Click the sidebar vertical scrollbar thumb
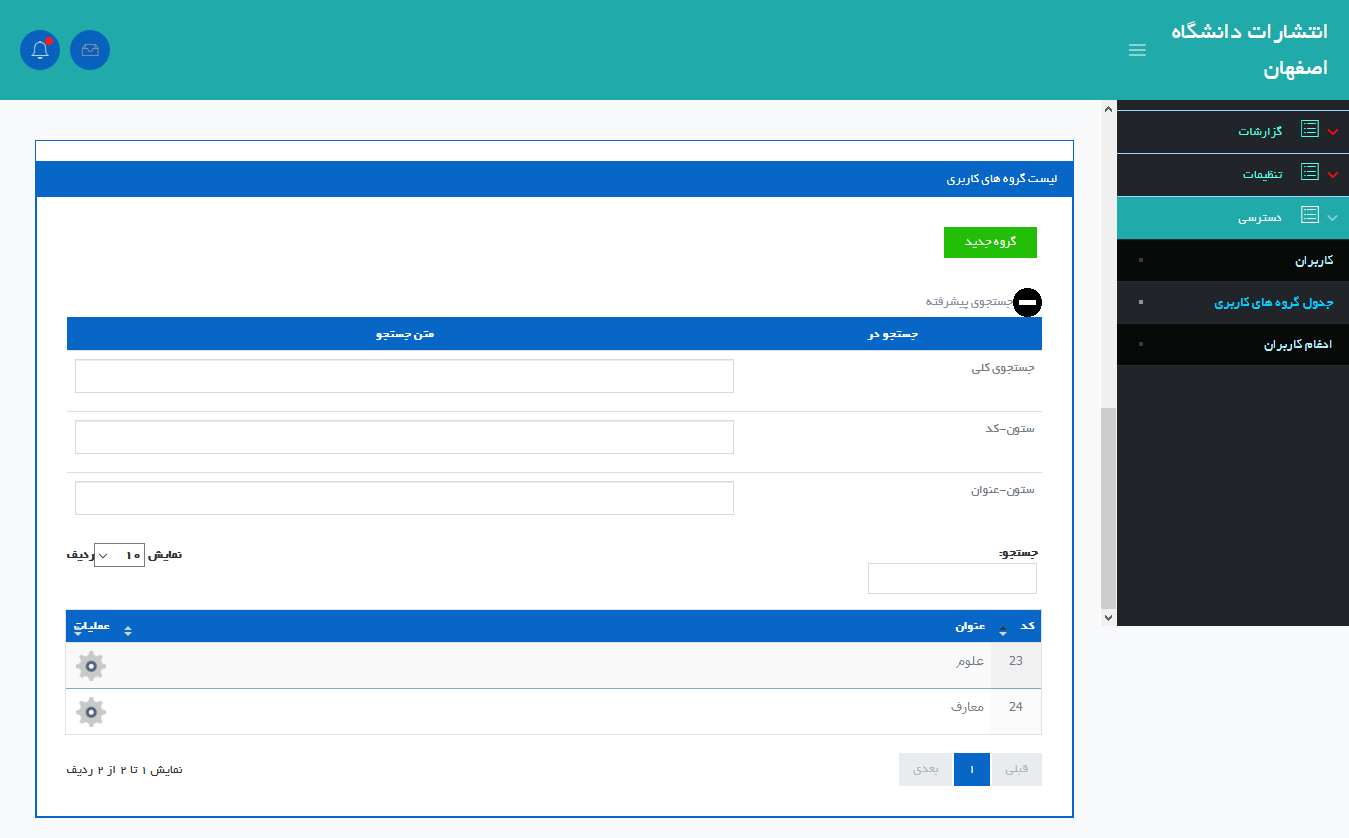The height and width of the screenshot is (838, 1349). click(x=1107, y=507)
